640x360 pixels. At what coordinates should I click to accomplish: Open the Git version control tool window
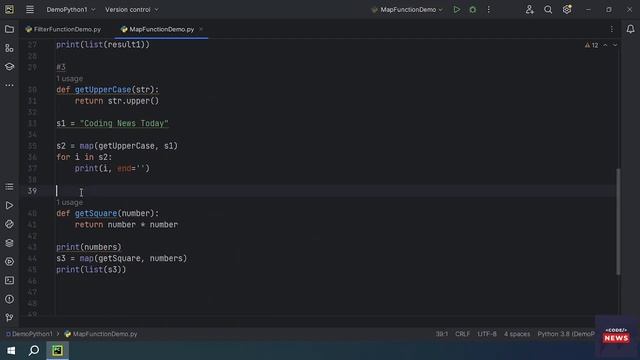9,318
